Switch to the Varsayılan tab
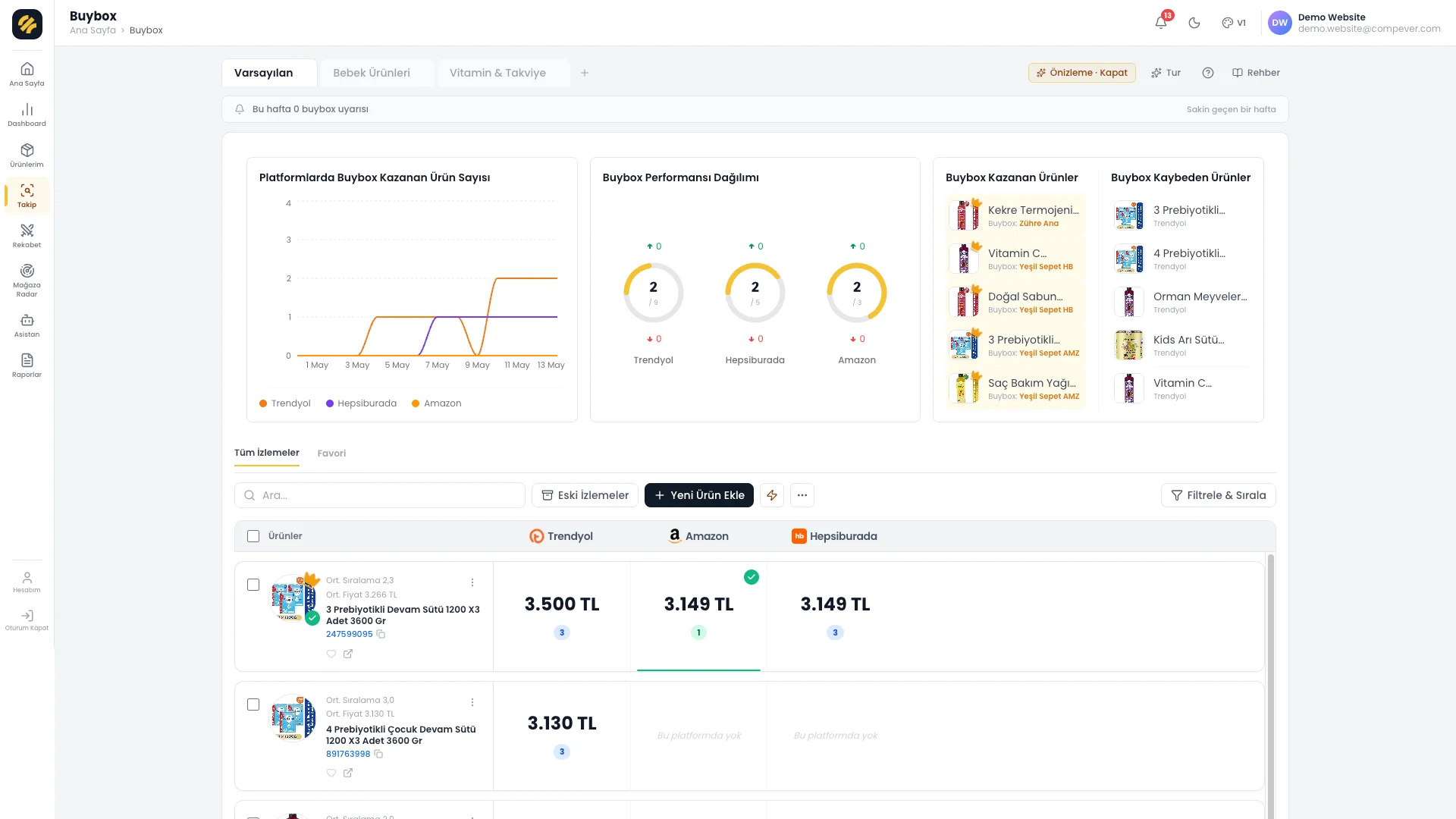The height and width of the screenshot is (819, 1456). (269, 73)
